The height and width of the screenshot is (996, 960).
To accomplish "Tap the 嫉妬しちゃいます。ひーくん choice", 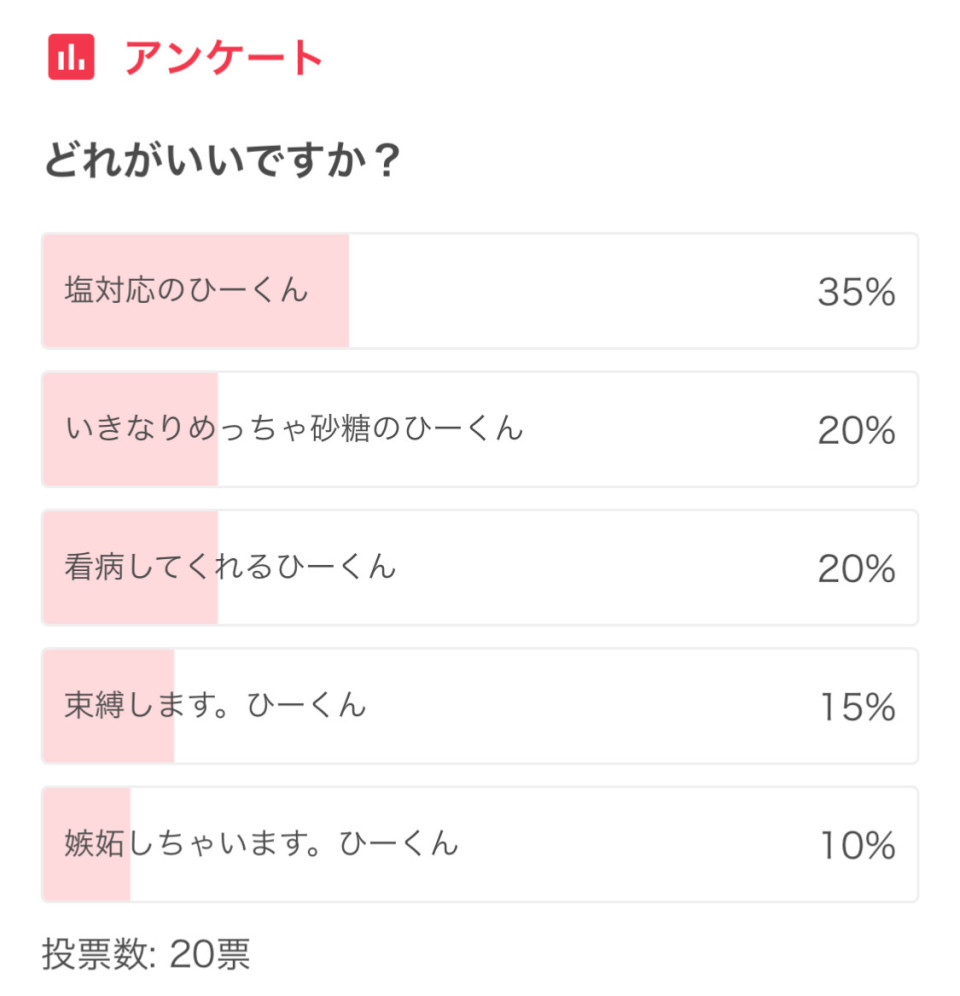I will coord(261,843).
